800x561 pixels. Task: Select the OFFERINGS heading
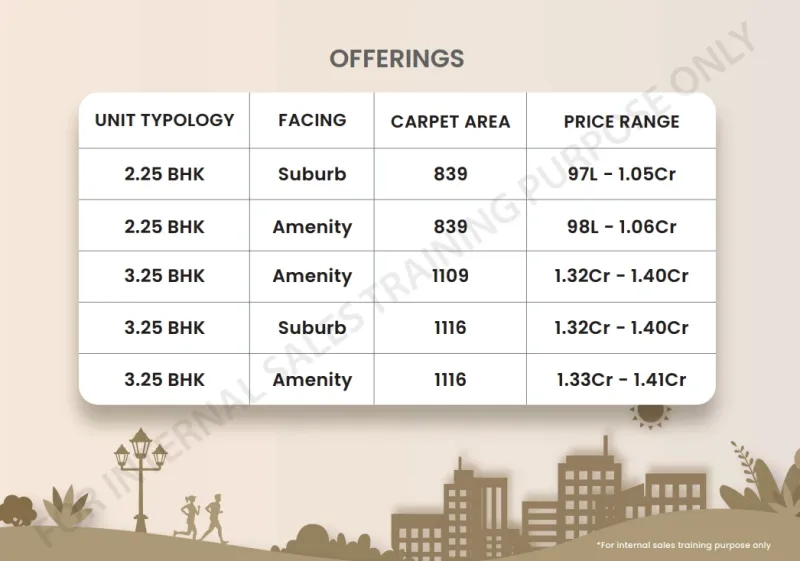click(397, 59)
